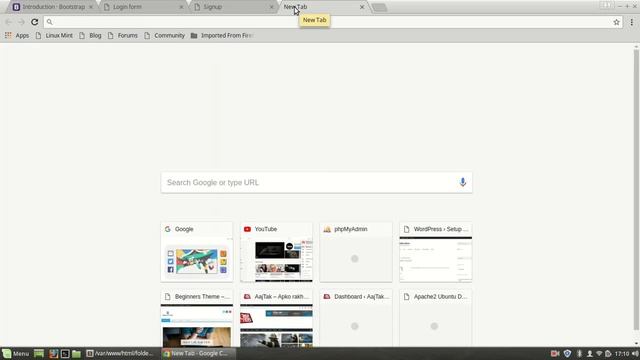
Task: Open the volume tray icon
Action: tap(635, 353)
